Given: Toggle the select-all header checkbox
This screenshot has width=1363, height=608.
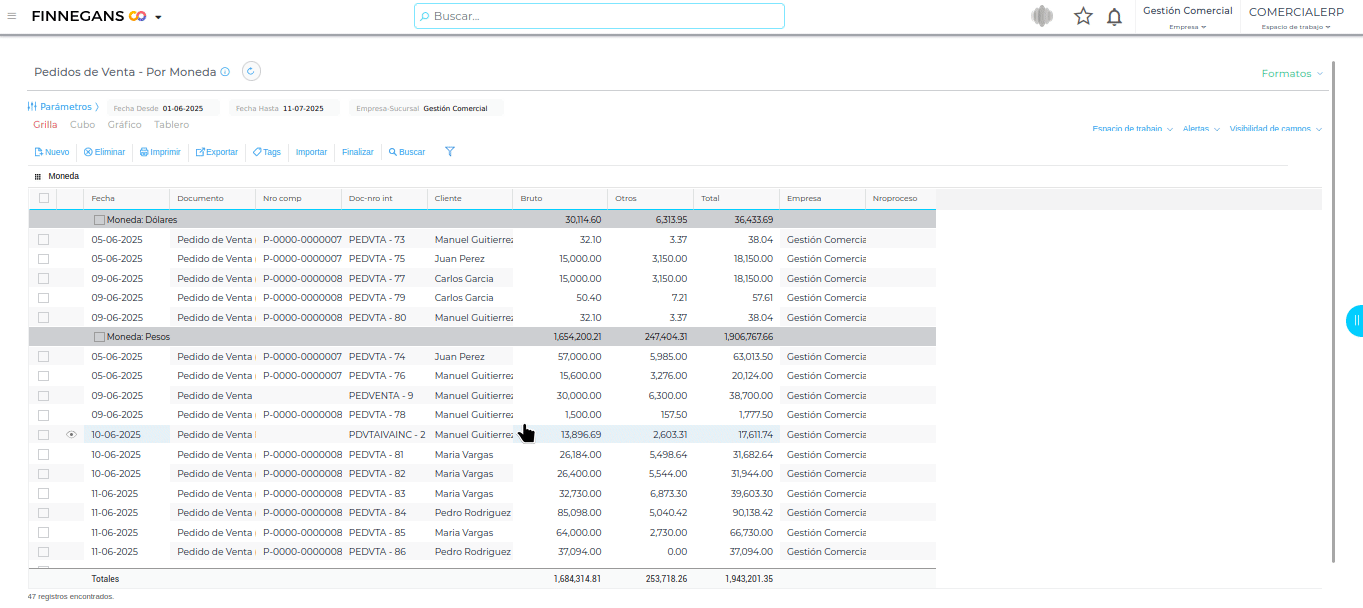Looking at the screenshot, I should coord(43,198).
